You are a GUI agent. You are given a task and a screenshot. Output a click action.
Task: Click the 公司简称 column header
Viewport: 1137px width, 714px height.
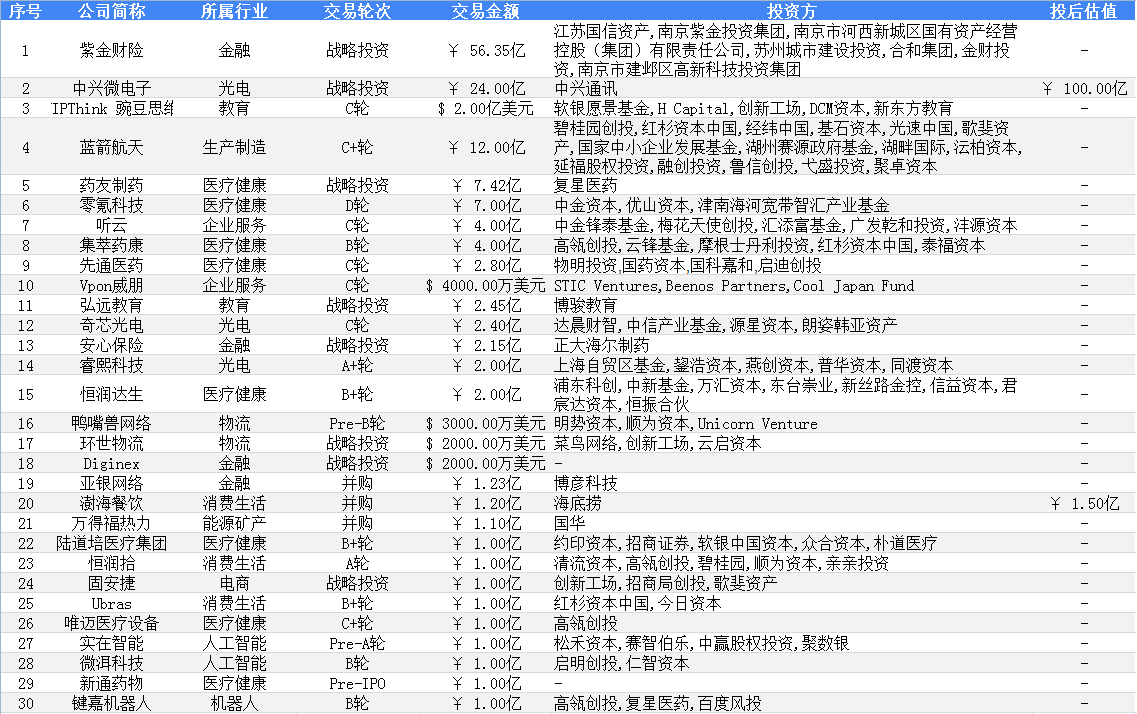[112, 11]
